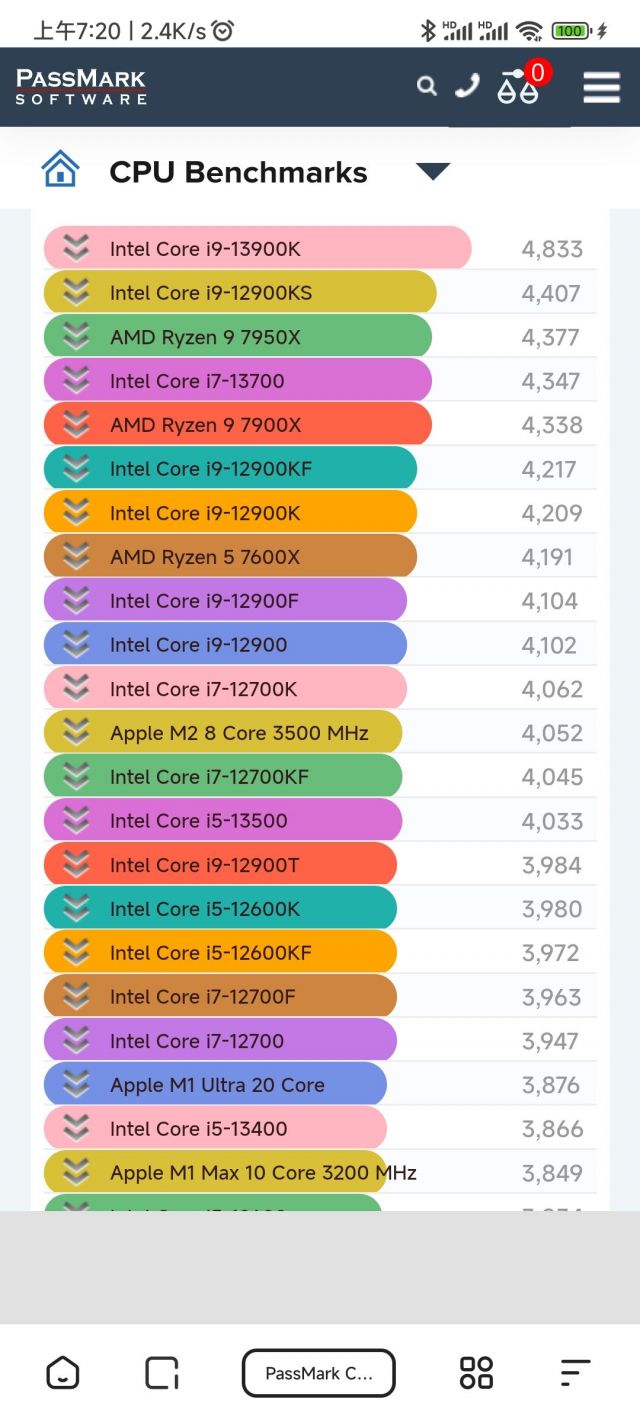Open the hamburger menu
Image resolution: width=640 pixels, height=1422 pixels.
tap(601, 87)
